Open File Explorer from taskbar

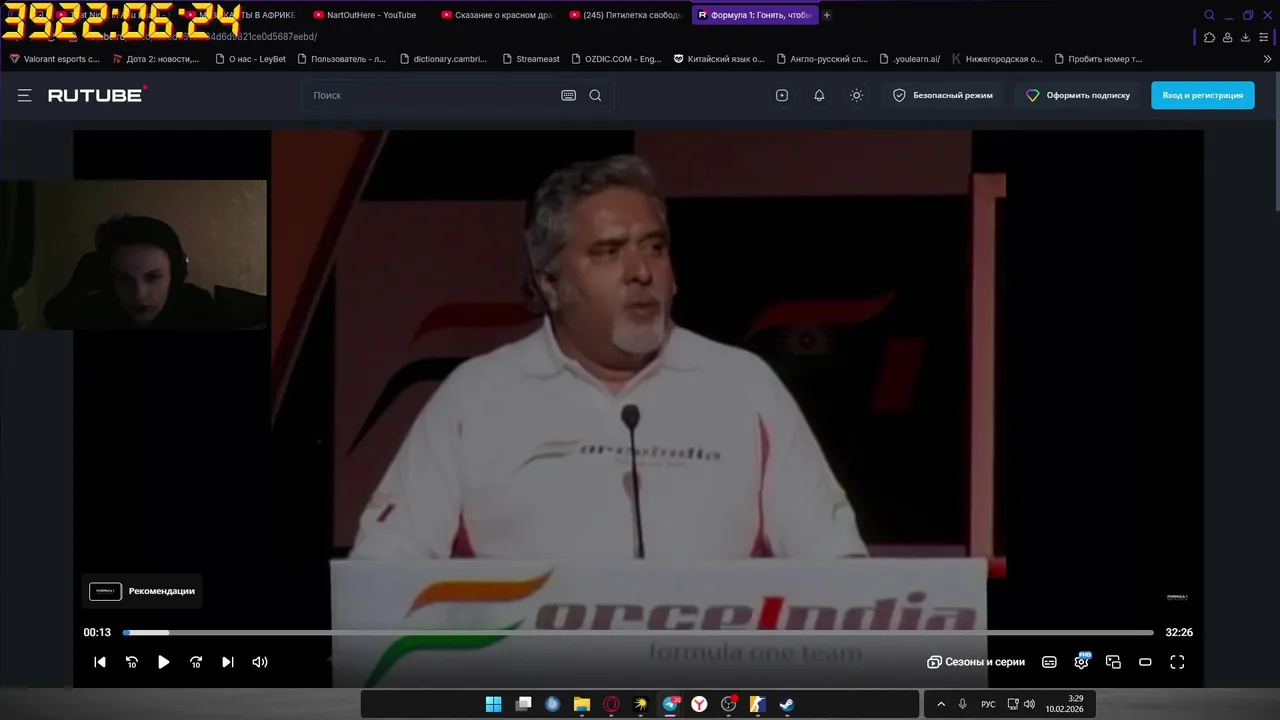582,704
